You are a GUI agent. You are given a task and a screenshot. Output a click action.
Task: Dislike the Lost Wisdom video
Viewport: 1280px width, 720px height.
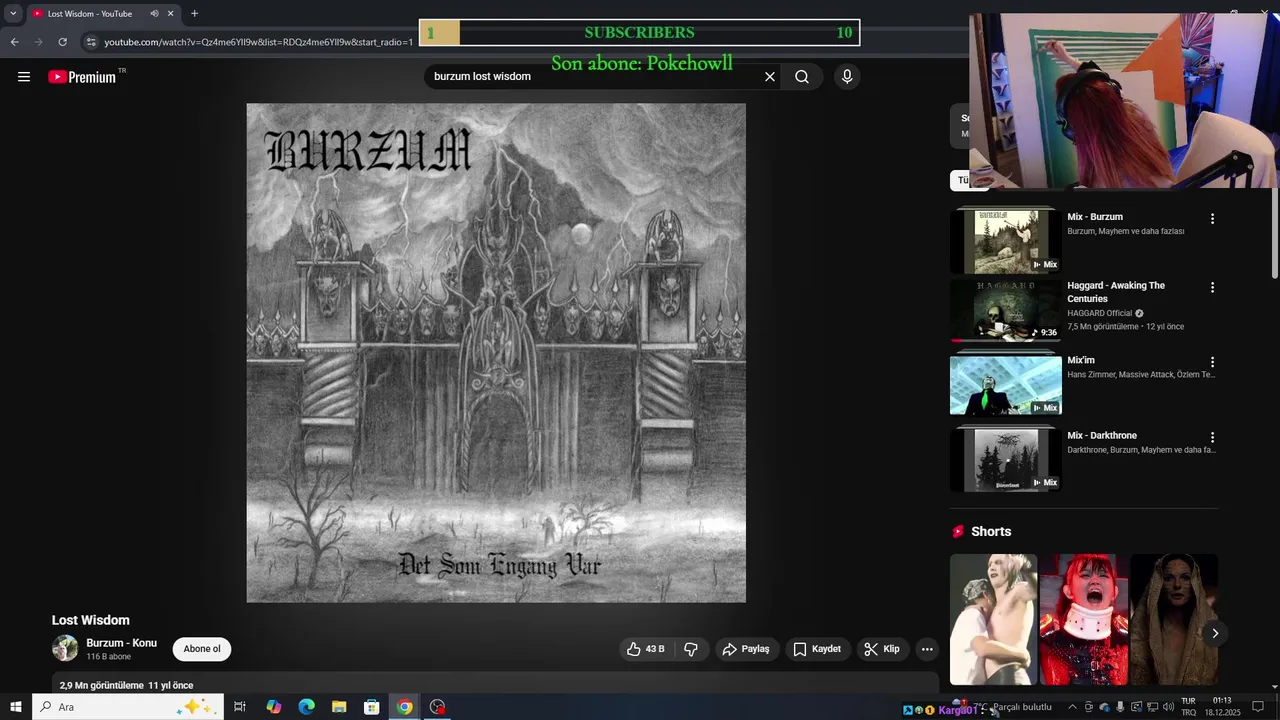691,649
